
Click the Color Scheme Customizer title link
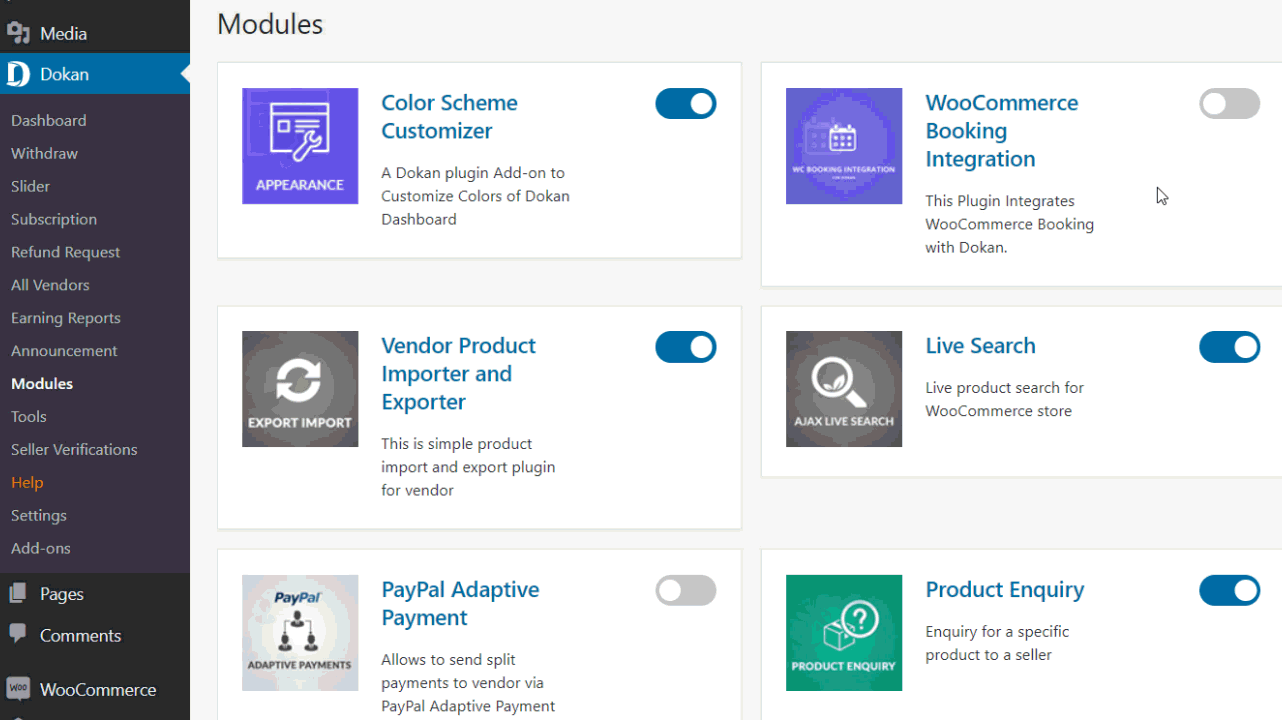[x=449, y=117]
